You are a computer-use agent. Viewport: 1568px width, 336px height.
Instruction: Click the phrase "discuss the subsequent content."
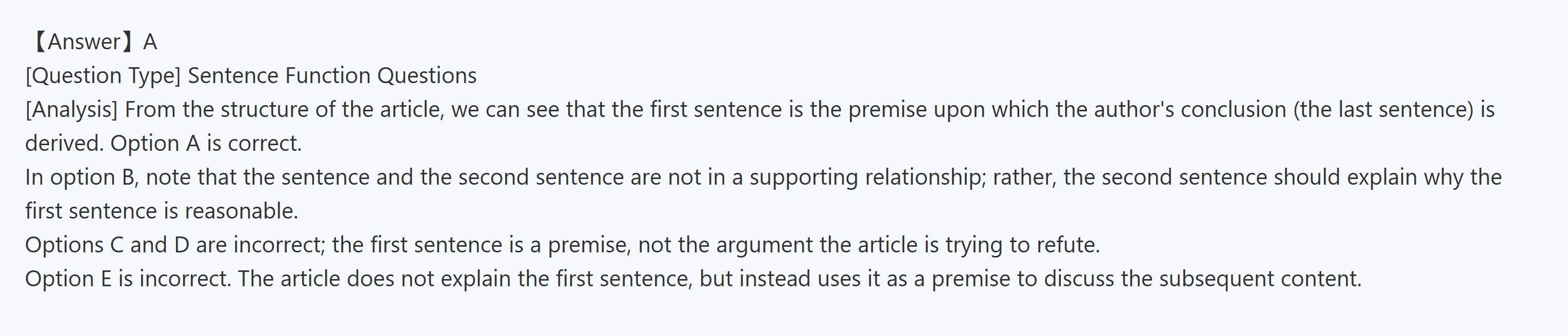pyautogui.click(x=1203, y=279)
